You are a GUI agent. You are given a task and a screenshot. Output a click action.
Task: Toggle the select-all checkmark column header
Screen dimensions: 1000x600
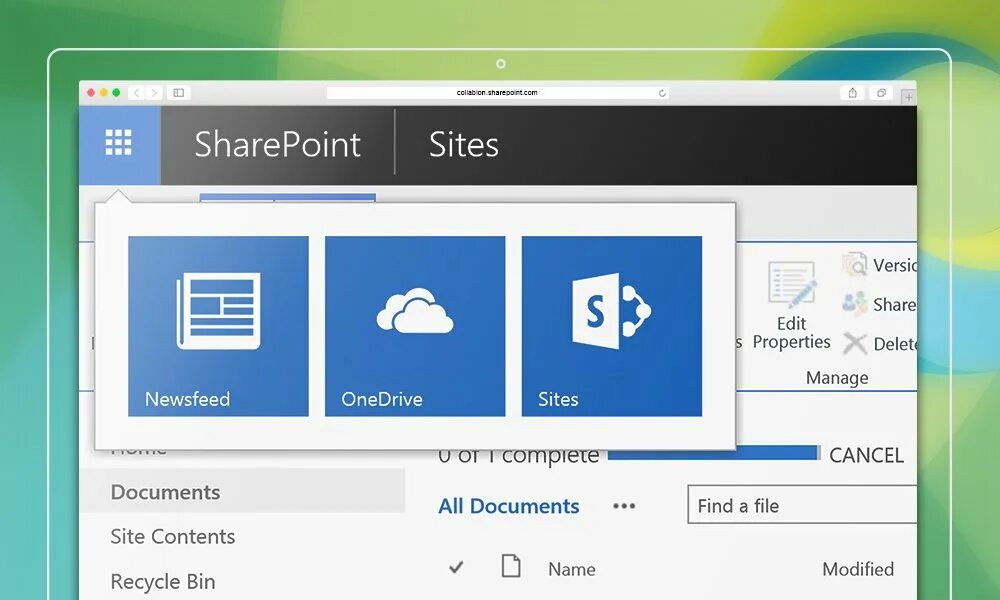(x=456, y=566)
